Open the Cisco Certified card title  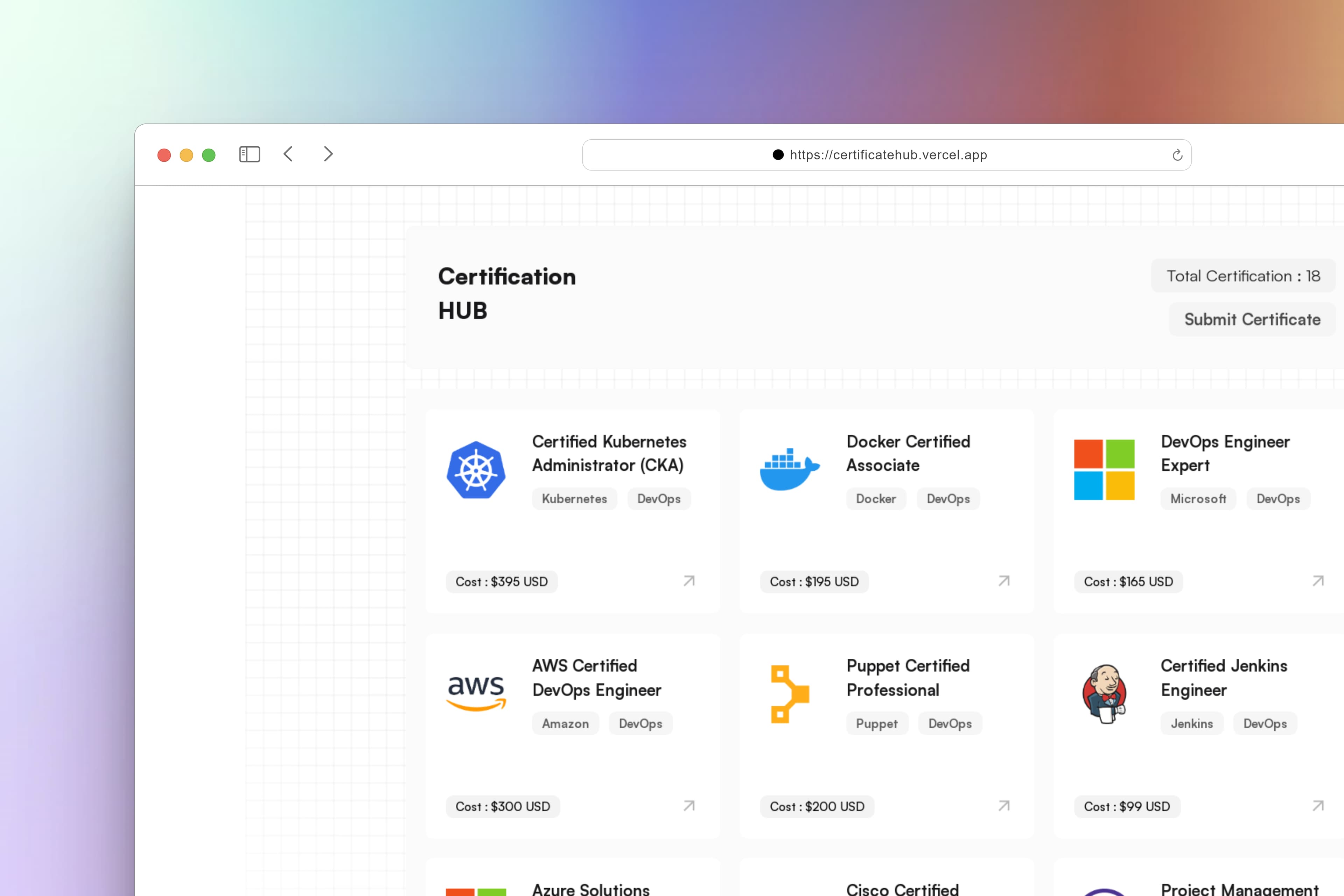pyautogui.click(x=902, y=889)
